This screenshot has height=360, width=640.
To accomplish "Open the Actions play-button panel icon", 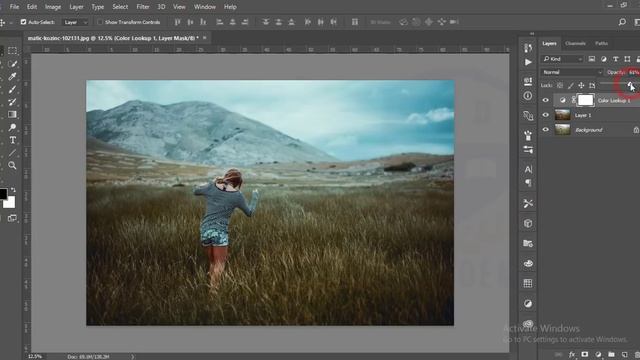I will 528,62.
